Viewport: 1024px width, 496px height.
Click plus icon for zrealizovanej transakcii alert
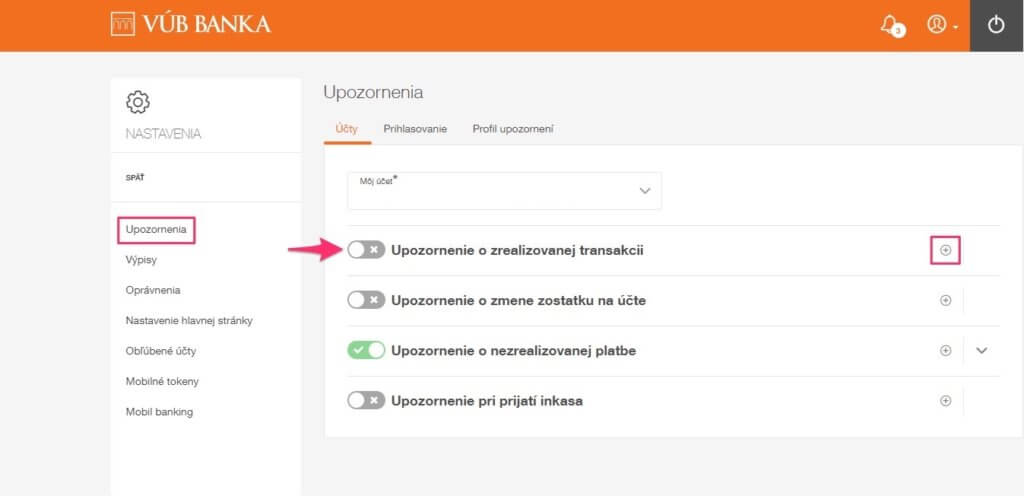(x=945, y=250)
